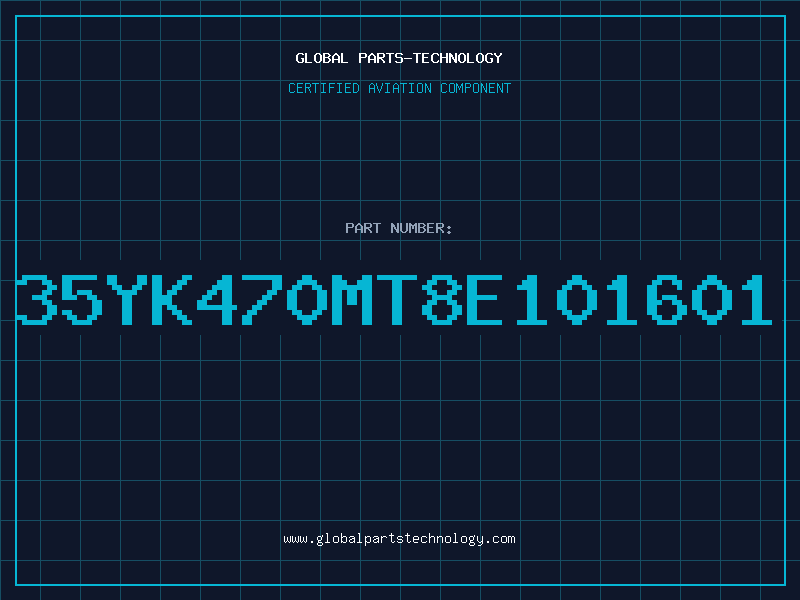The image size is (800, 600).
Task: Select the letter K in the part number
Action: pos(172,299)
